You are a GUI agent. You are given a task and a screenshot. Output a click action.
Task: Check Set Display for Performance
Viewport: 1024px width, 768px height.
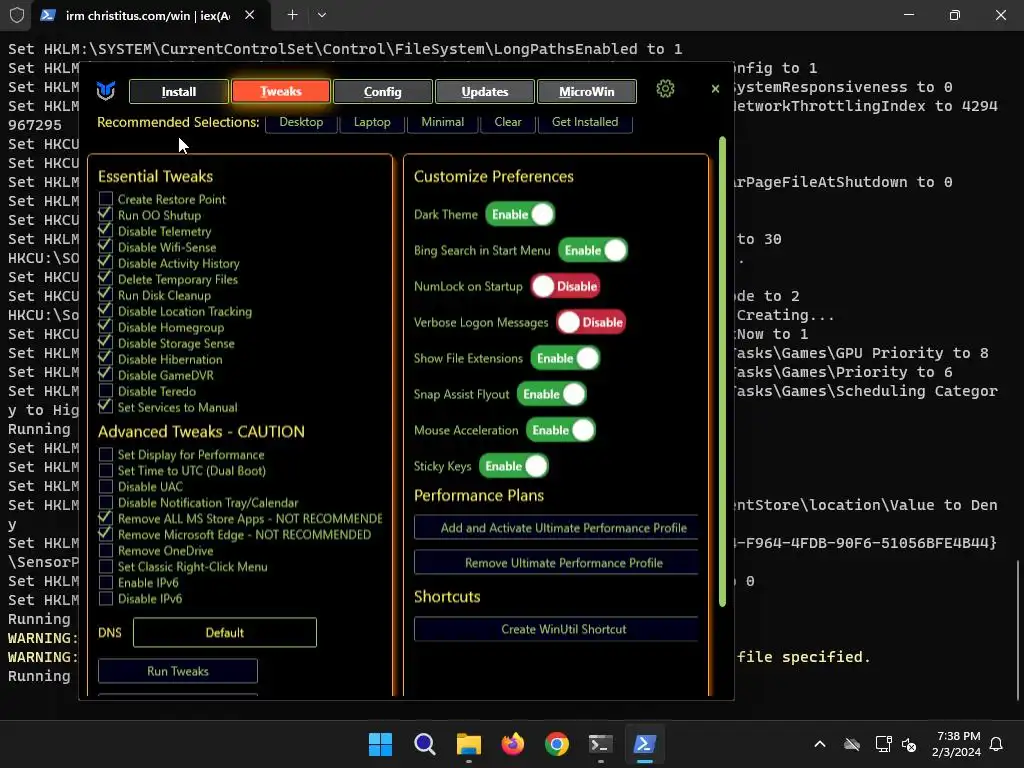coord(106,454)
